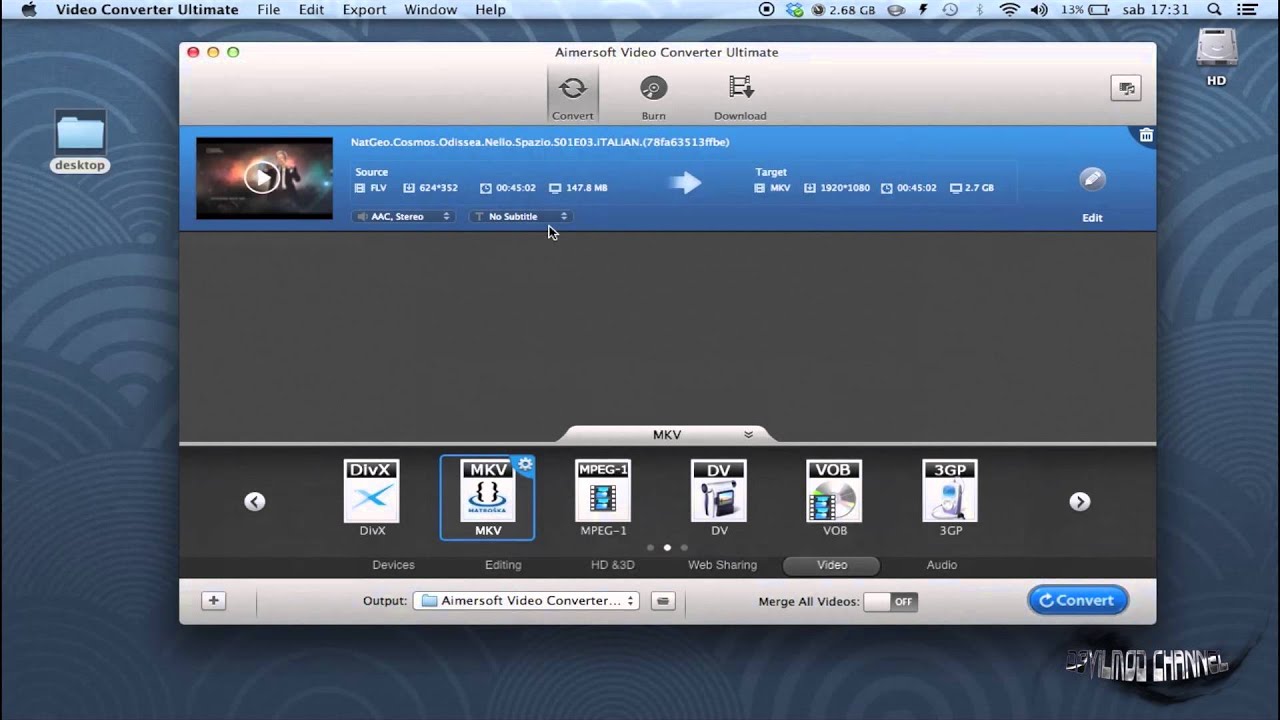Click the battery status icon

1100,10
